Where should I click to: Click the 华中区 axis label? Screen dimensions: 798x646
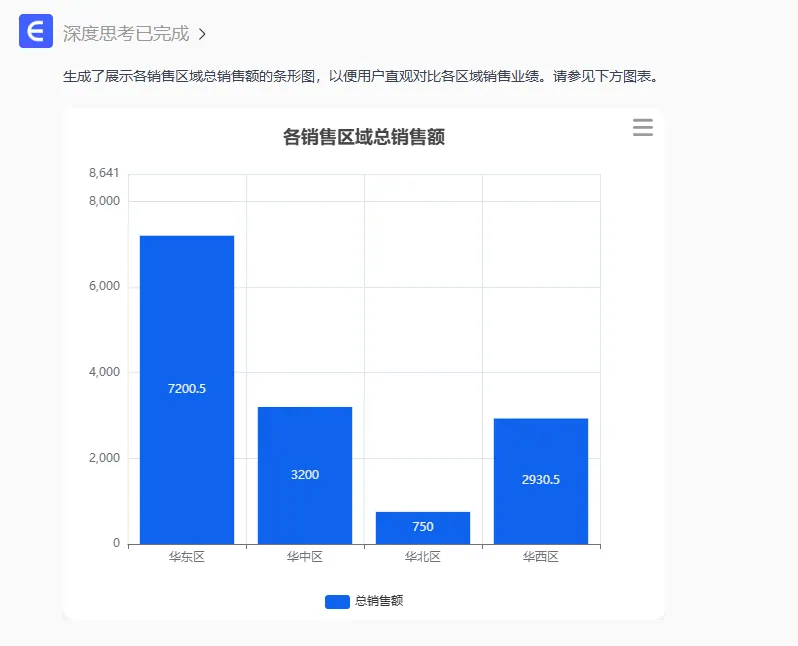(x=305, y=557)
